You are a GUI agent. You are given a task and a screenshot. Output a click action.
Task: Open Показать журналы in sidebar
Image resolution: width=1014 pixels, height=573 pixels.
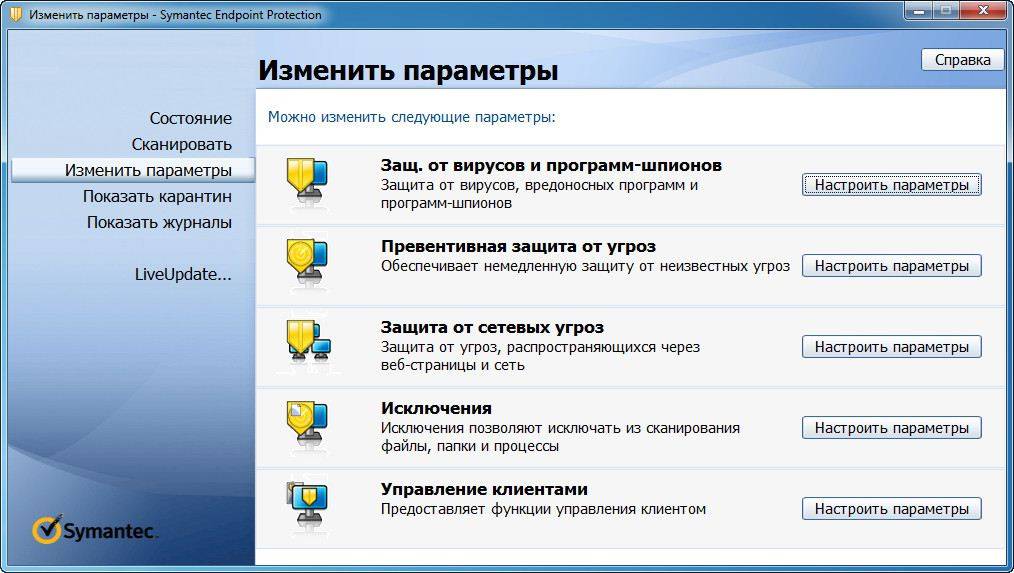(160, 222)
